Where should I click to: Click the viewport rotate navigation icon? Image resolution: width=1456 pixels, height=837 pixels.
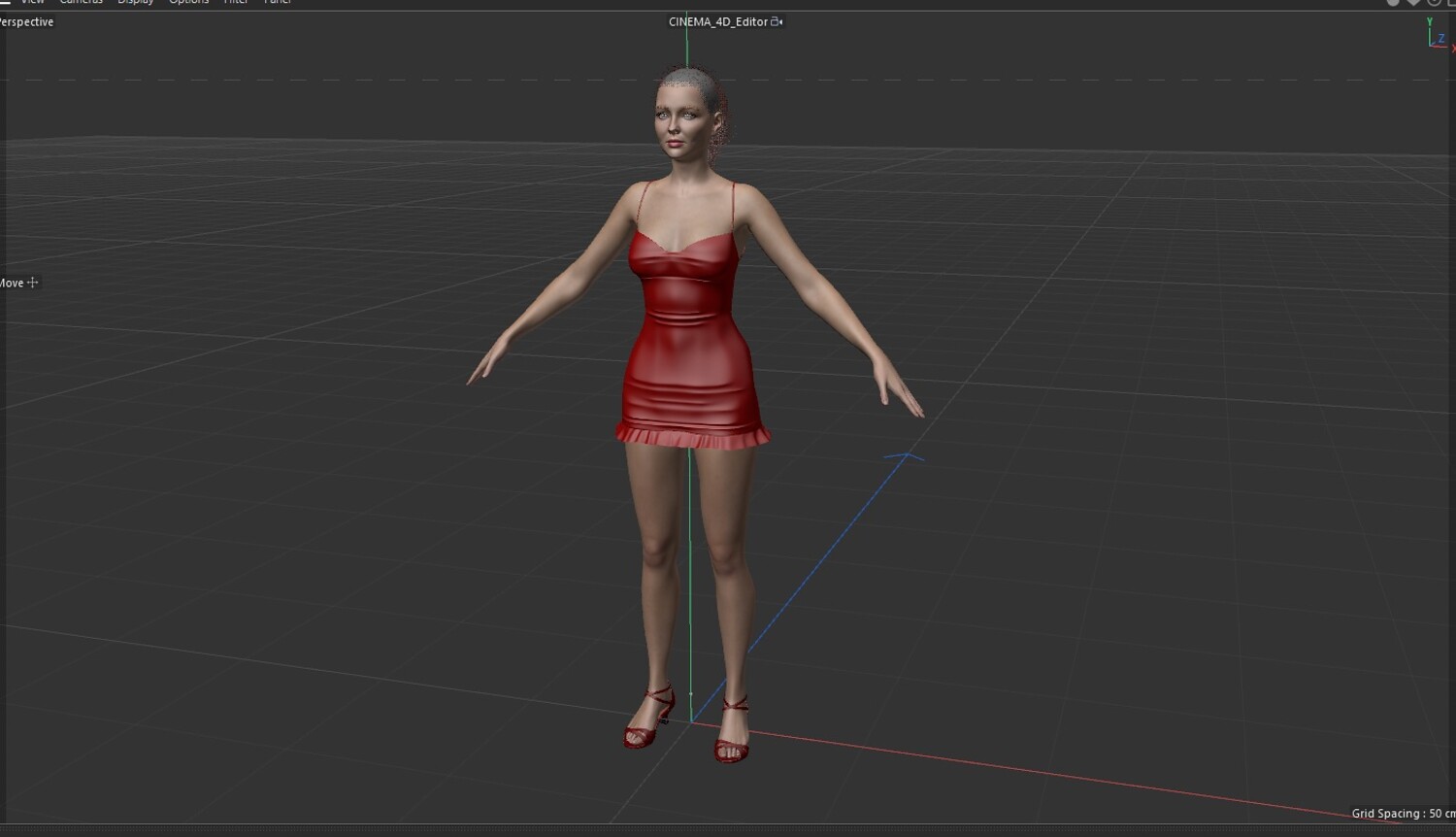click(x=1434, y=2)
